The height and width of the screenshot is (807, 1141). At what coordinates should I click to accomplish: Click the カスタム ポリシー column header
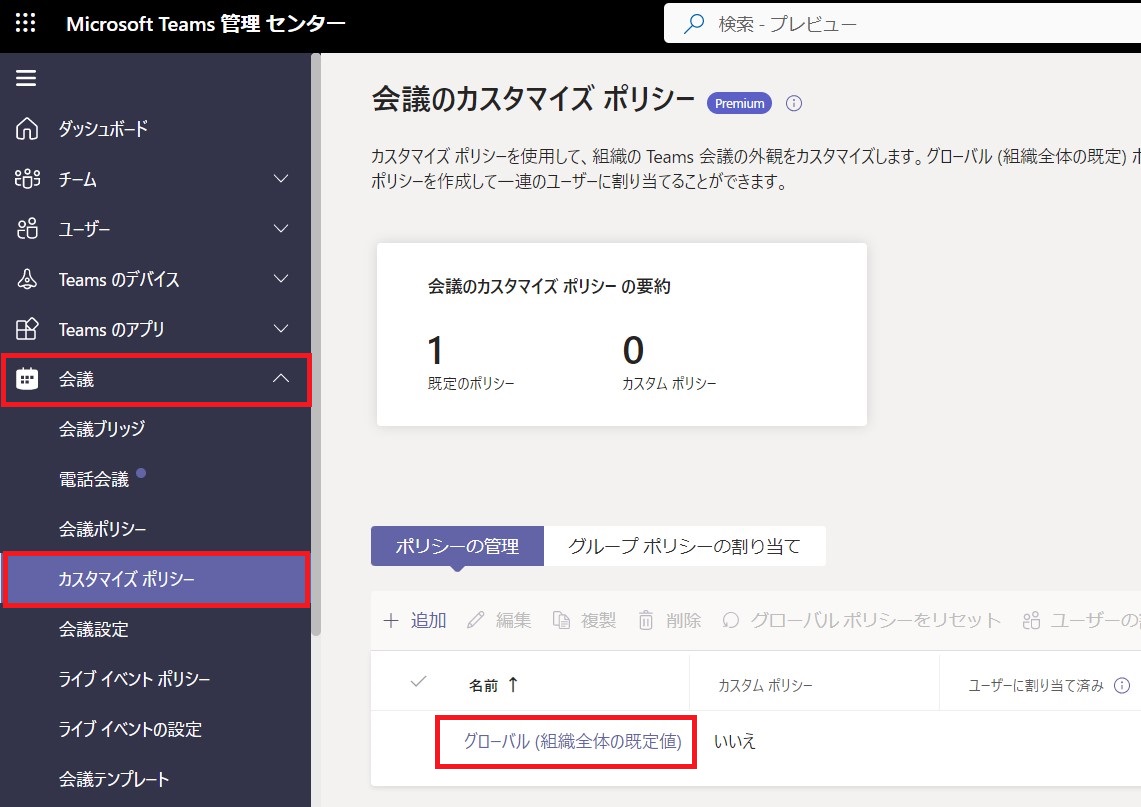[766, 685]
